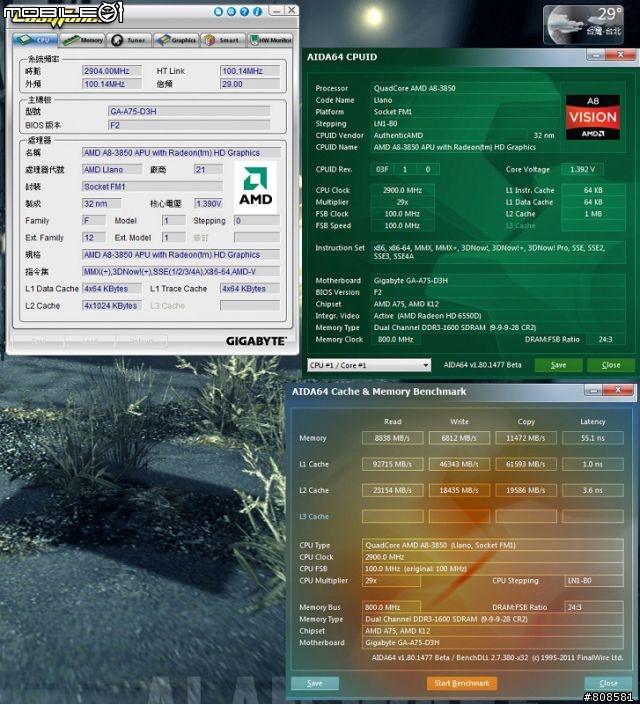Click the '29x' Multiplier value in CPUID
Viewport: 640px width, 705px height.
tap(402, 202)
